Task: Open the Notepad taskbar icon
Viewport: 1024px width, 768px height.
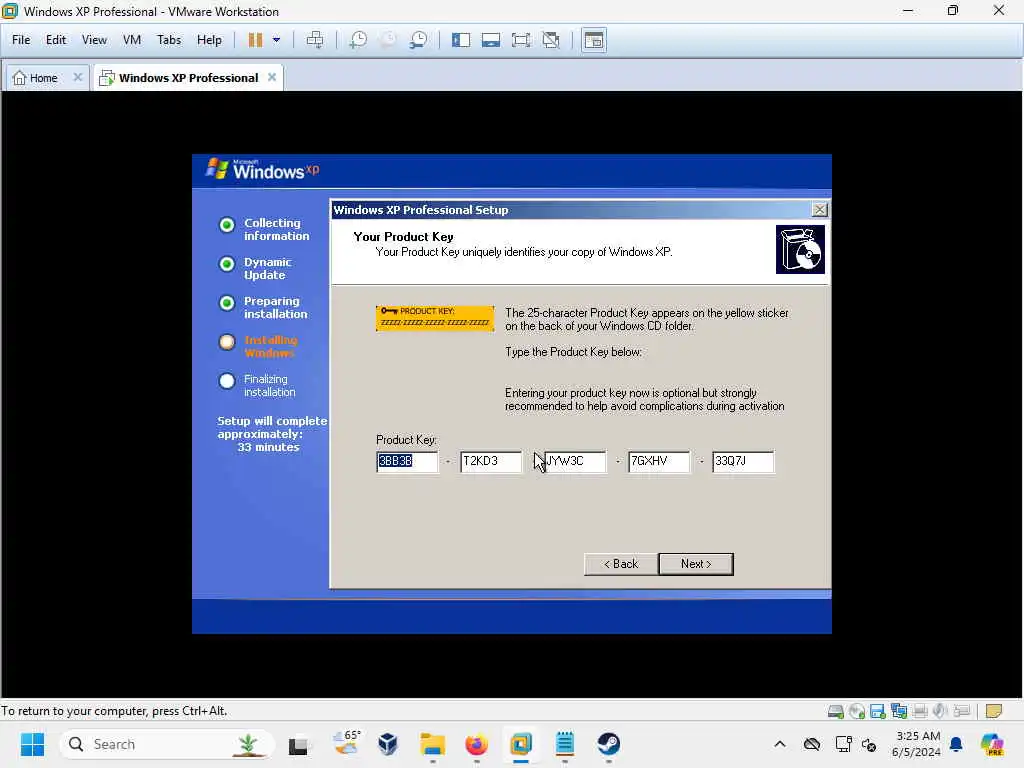Action: (x=565, y=744)
